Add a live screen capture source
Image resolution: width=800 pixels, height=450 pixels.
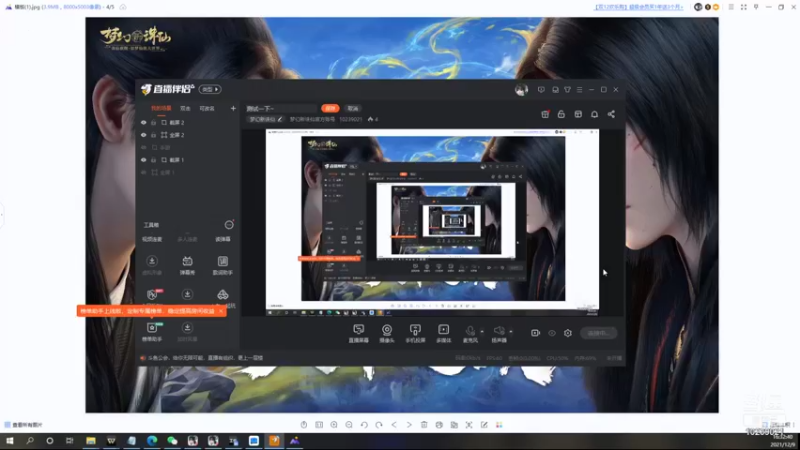359,333
